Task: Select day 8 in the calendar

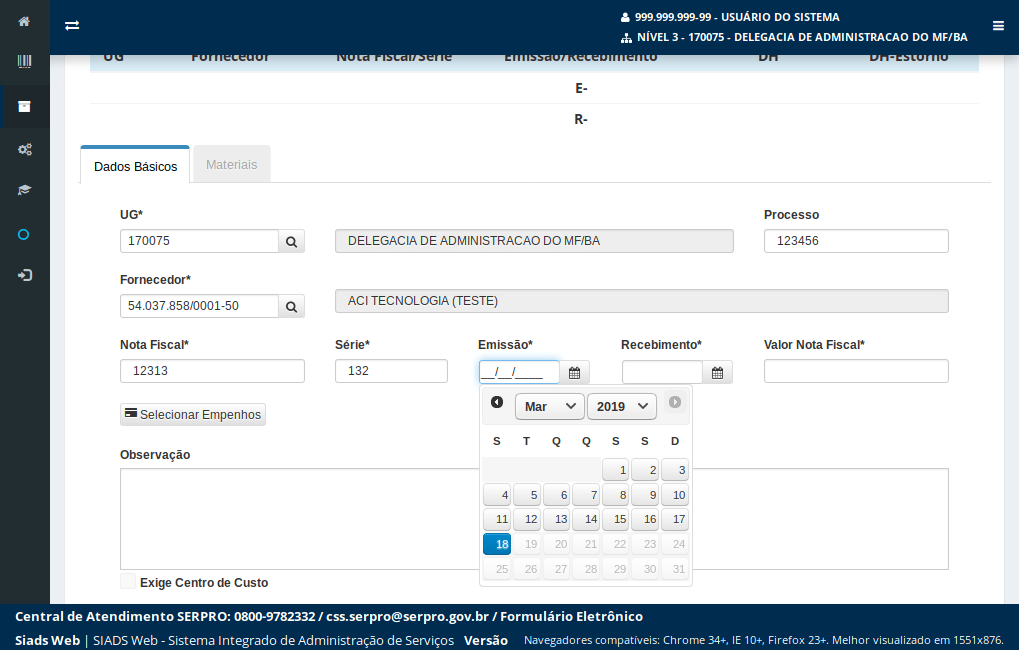Action: point(615,495)
